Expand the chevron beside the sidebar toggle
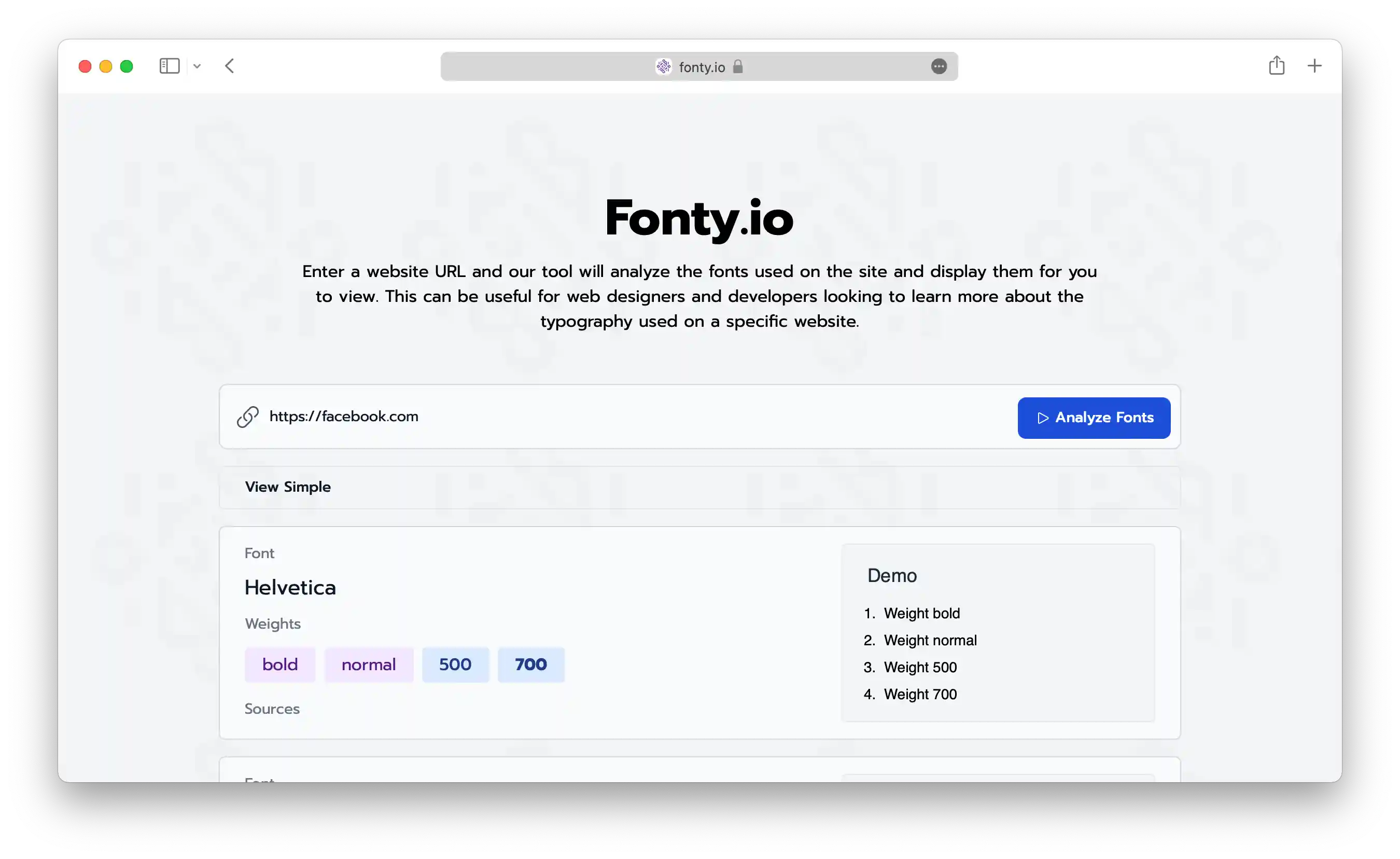This screenshot has width=1400, height=859. [197, 66]
